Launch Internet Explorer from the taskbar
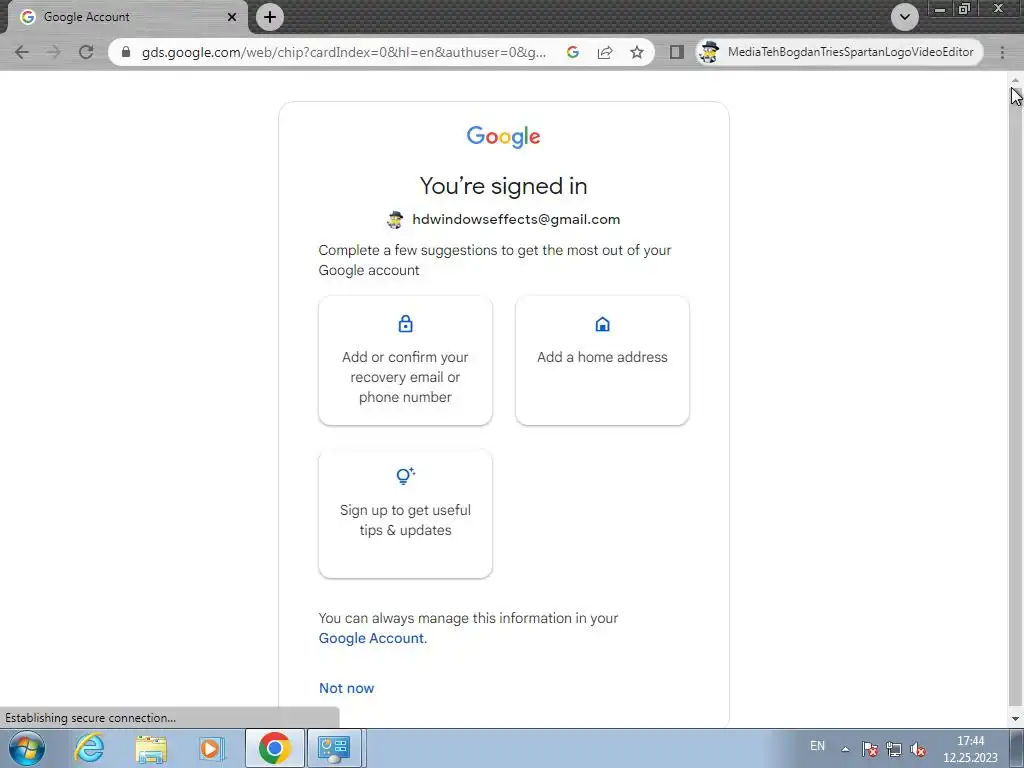This screenshot has width=1024, height=768. coord(89,748)
